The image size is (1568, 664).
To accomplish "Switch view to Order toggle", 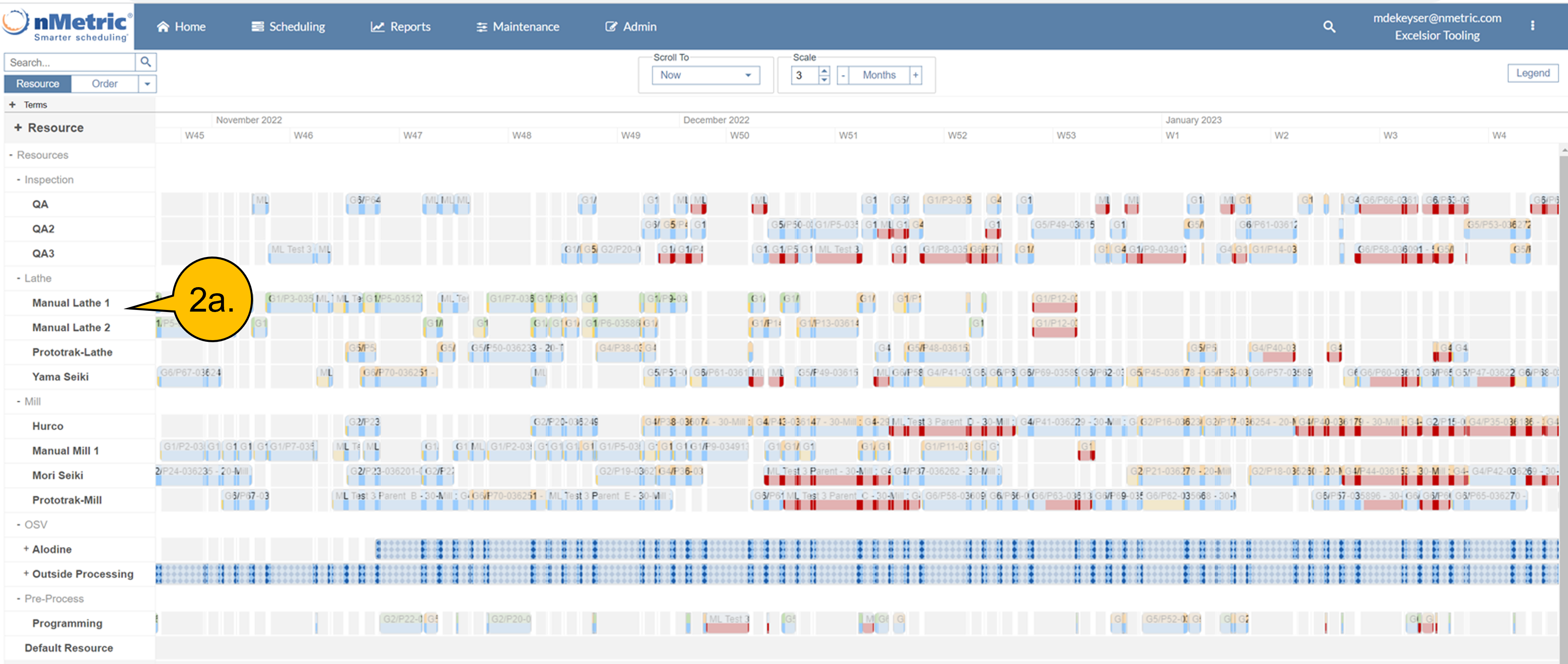I will 104,84.
